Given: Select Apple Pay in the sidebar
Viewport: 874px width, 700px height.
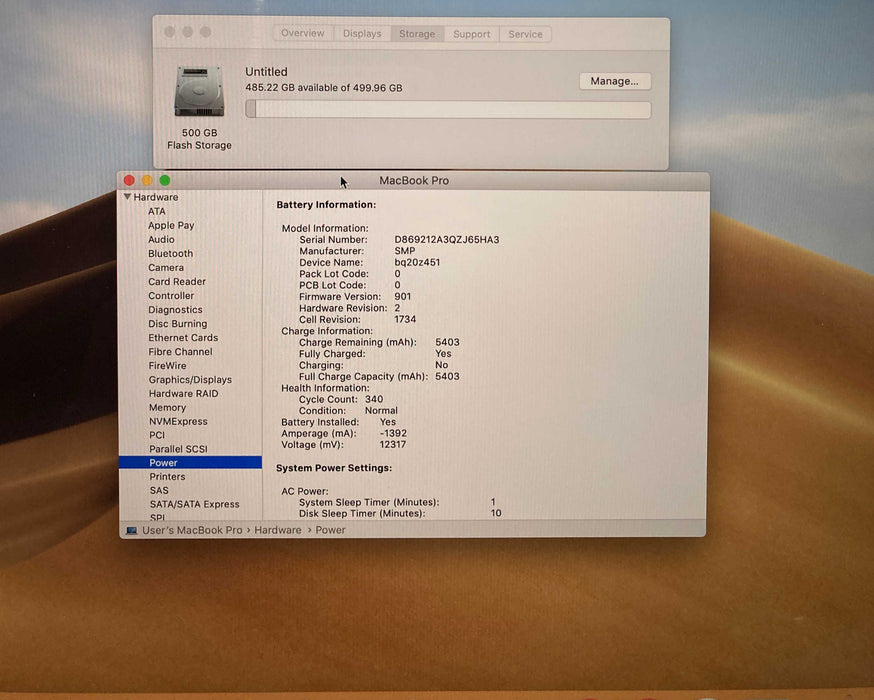Looking at the screenshot, I should (171, 225).
